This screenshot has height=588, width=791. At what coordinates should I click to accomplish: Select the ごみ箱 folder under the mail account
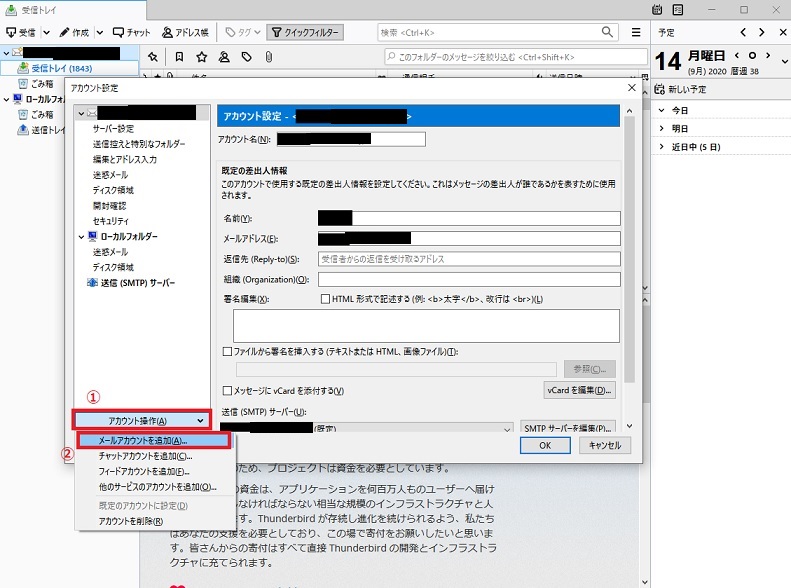42,84
